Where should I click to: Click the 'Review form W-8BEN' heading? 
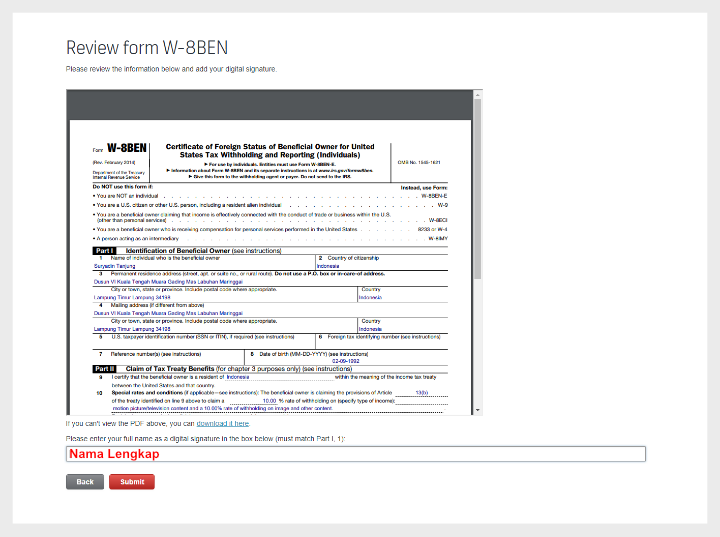147,48
